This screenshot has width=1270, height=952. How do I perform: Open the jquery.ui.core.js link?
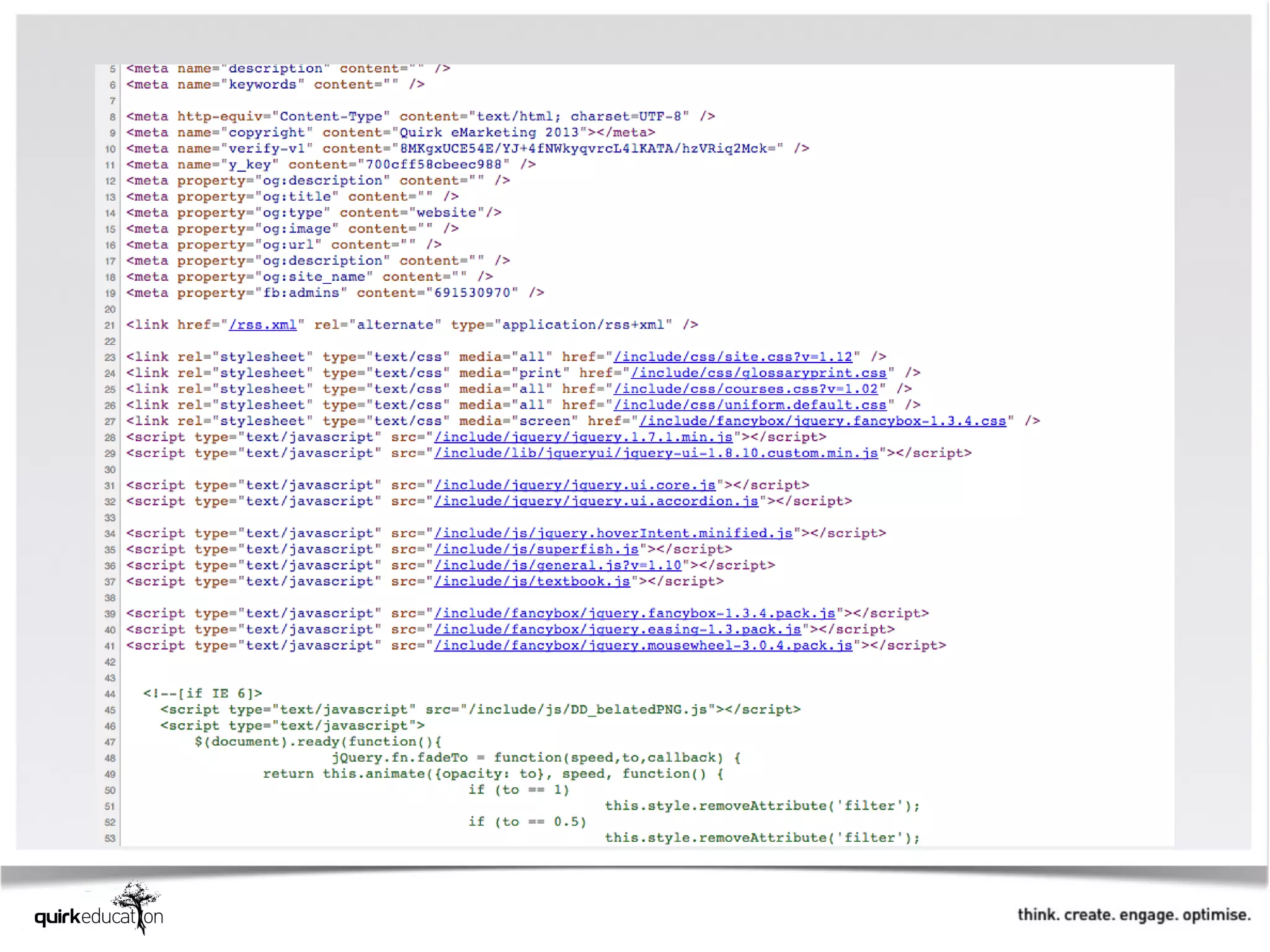[x=574, y=485]
